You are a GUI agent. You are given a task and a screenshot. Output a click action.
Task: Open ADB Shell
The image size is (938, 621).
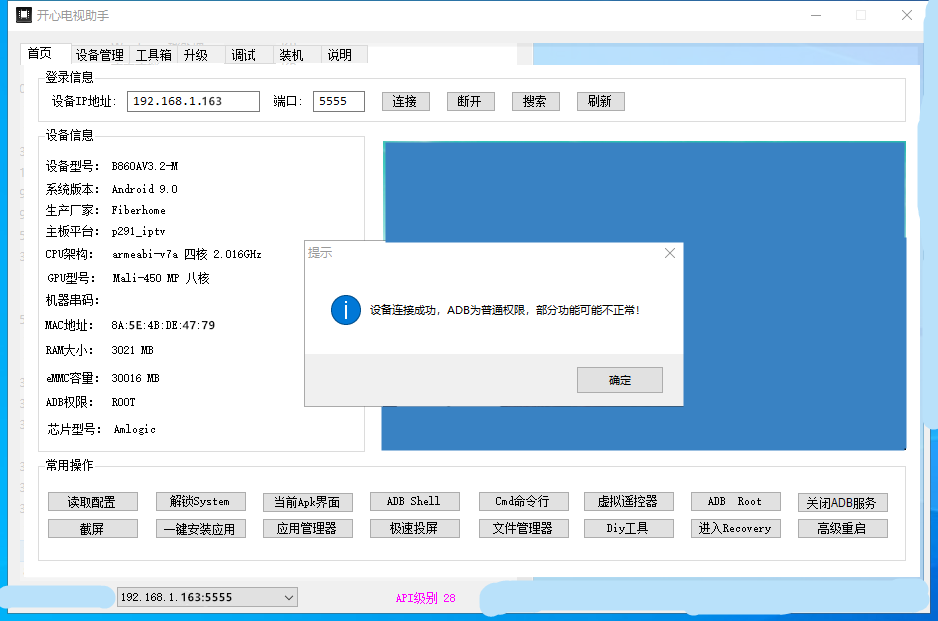413,501
